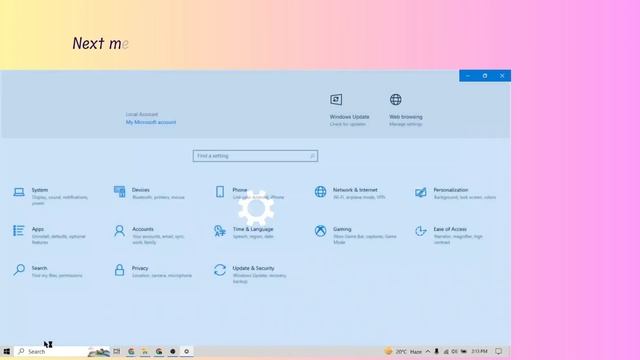The width and height of the screenshot is (640, 360).
Task: Click the Local Account text
Action: [x=142, y=114]
